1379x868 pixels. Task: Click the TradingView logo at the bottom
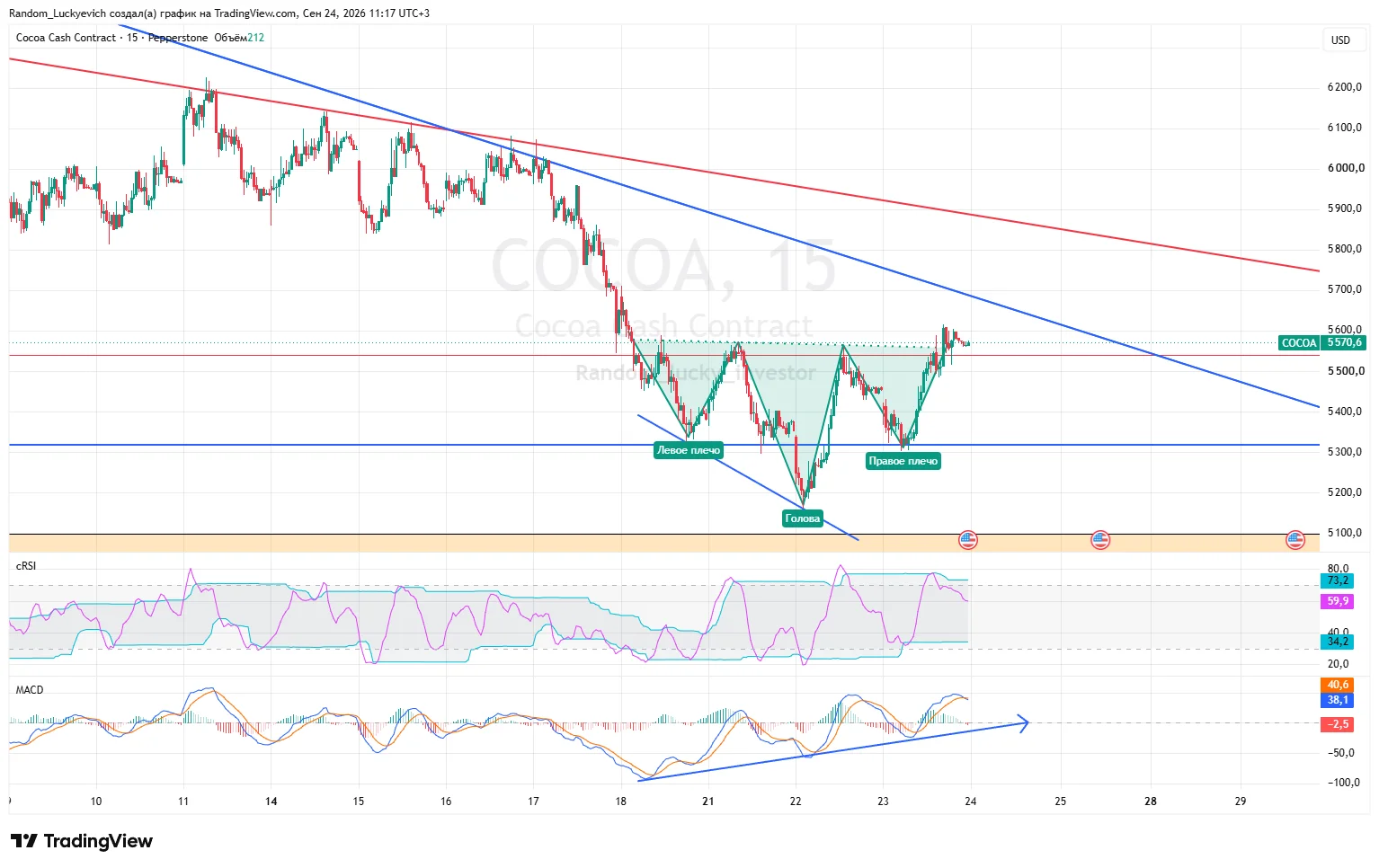pos(82,841)
